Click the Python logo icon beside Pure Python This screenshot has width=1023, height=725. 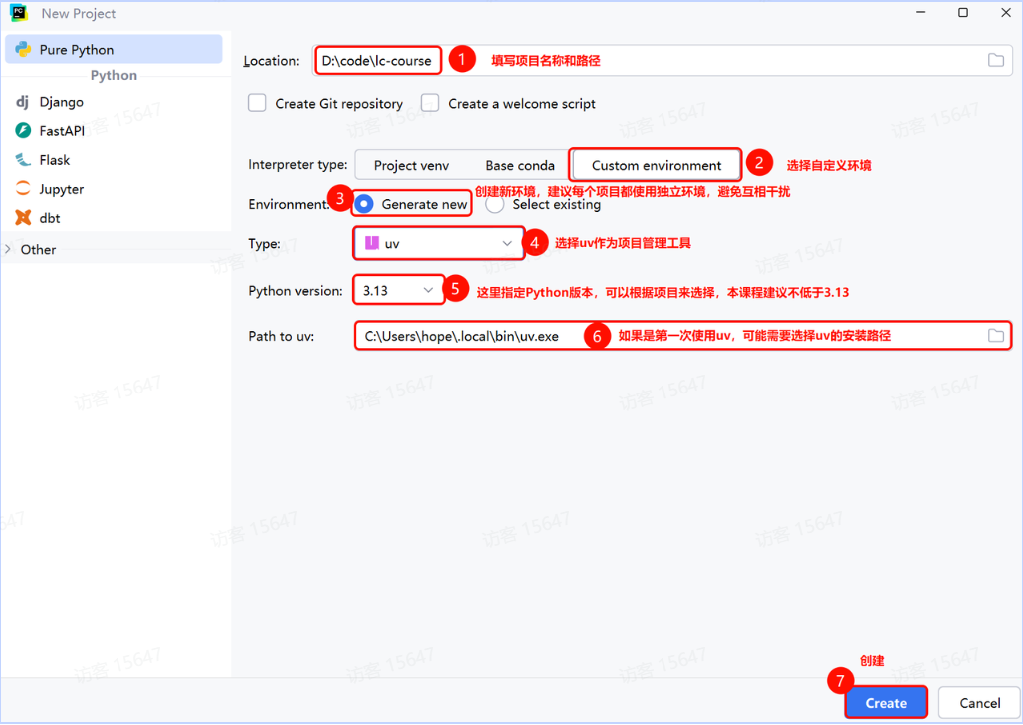[23, 50]
